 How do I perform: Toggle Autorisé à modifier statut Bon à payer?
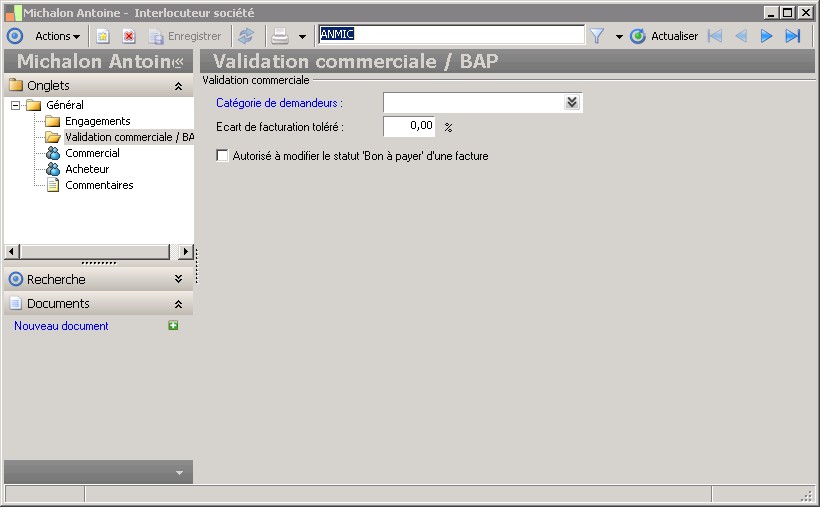click(222, 155)
